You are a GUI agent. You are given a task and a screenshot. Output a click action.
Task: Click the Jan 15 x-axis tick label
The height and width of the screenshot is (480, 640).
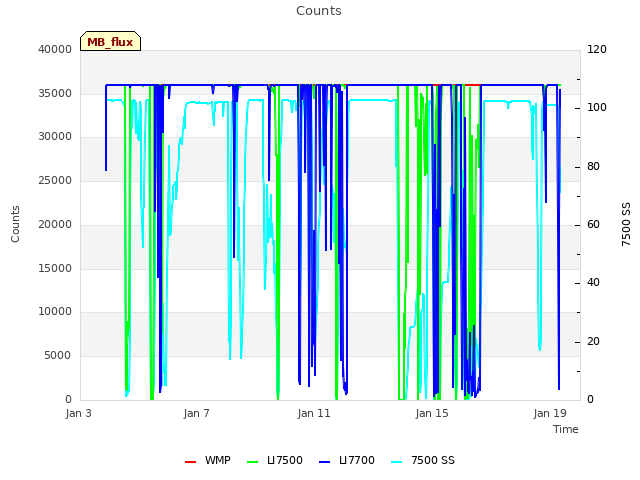point(432,413)
